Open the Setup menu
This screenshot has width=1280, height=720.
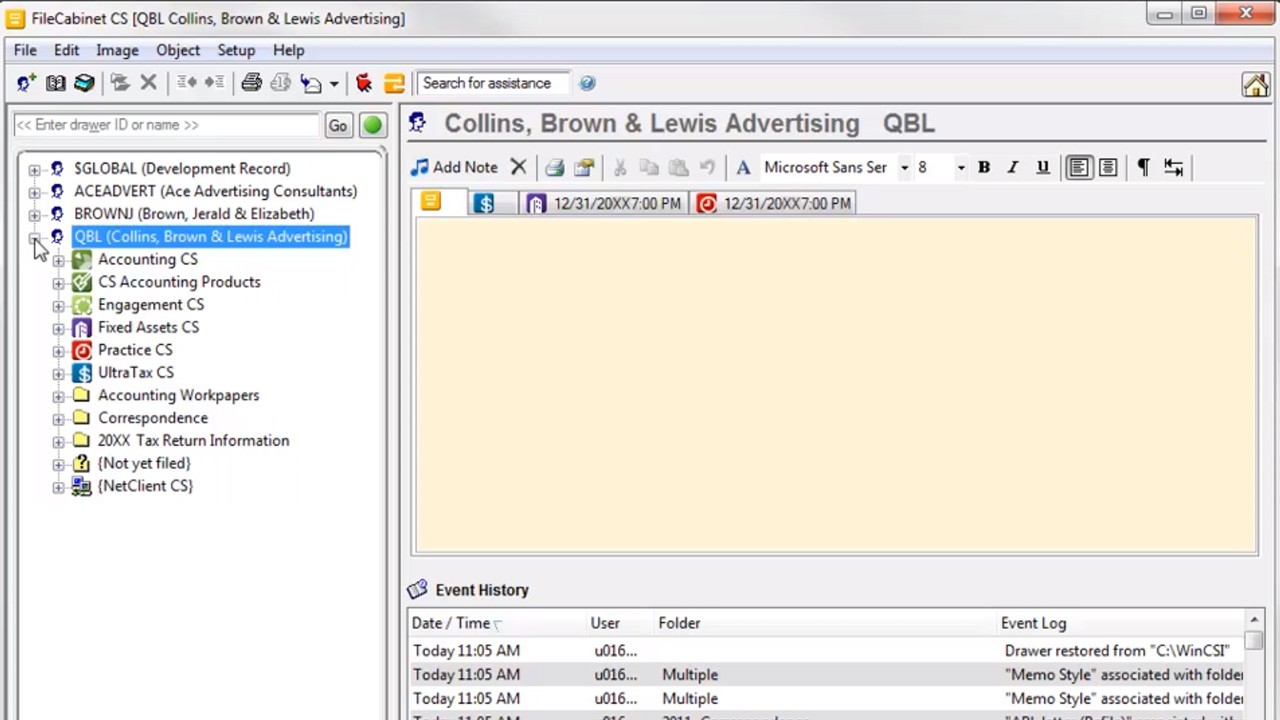pyautogui.click(x=236, y=50)
